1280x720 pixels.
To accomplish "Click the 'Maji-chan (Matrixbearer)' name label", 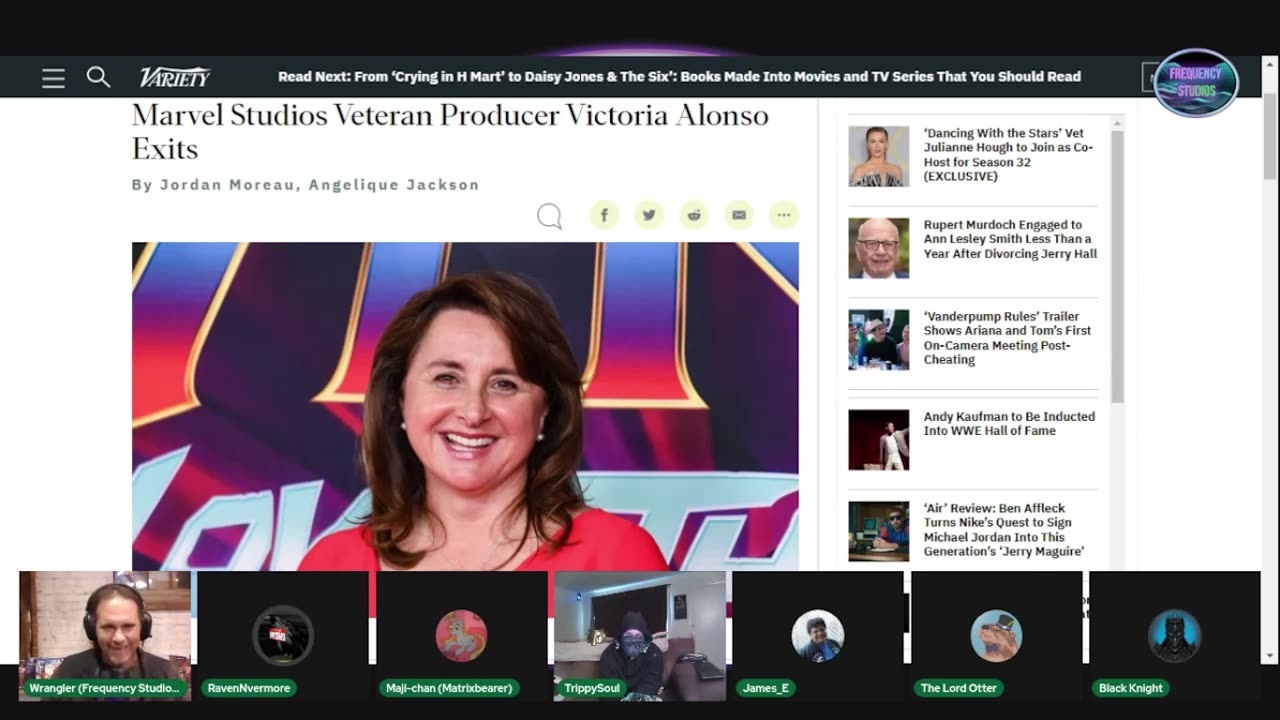I will point(449,688).
